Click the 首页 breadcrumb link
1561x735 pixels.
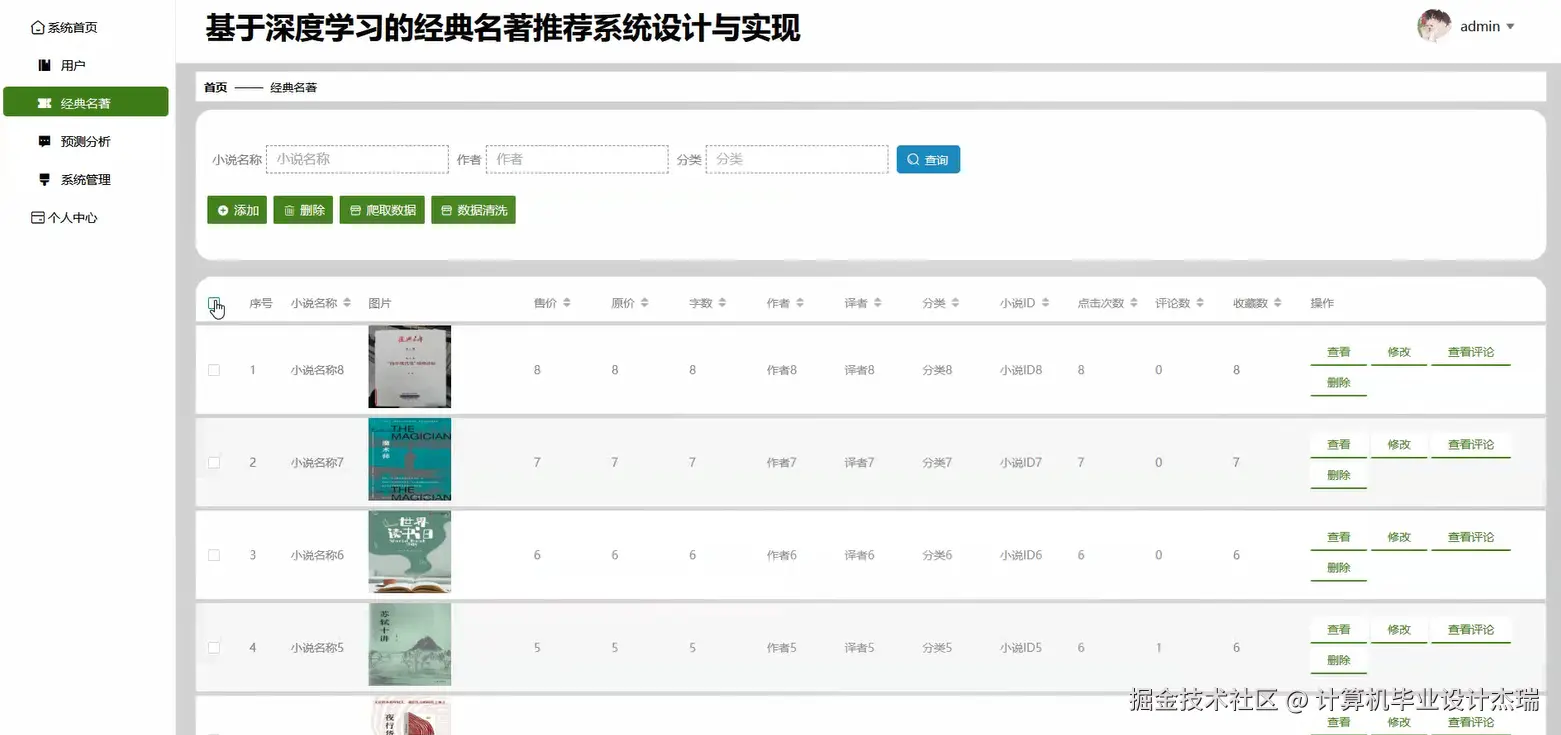pyautogui.click(x=215, y=87)
